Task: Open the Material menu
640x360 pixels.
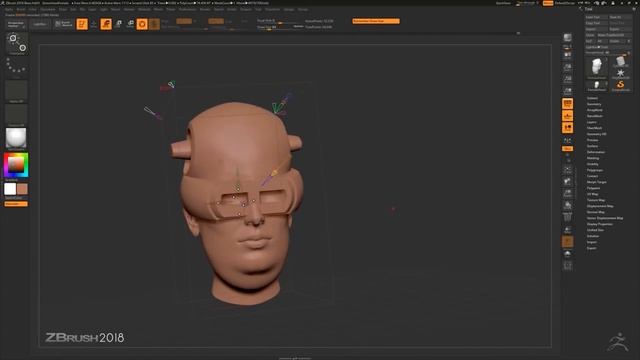Action: tap(144, 9)
